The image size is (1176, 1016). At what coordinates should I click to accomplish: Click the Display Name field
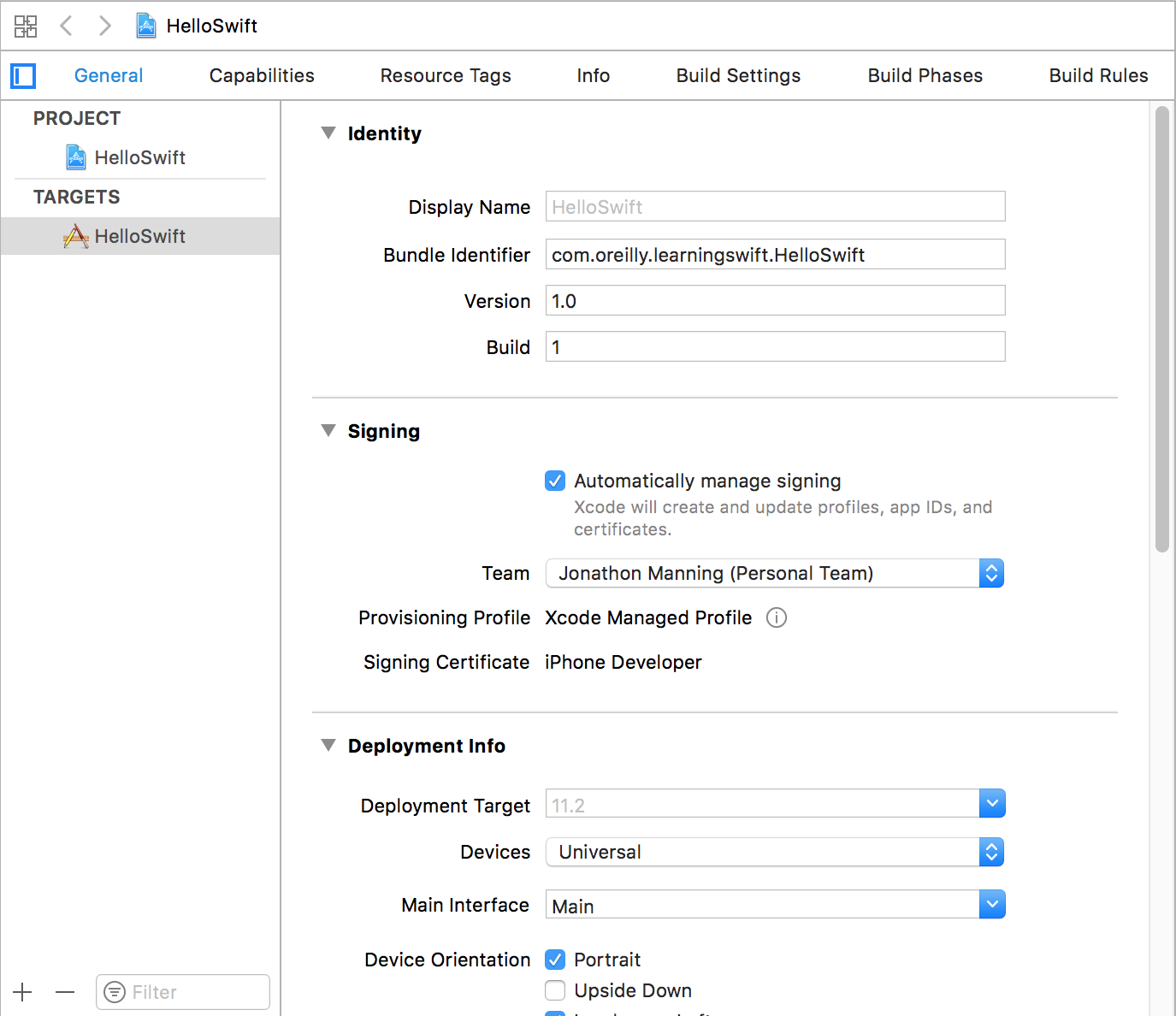coord(776,206)
